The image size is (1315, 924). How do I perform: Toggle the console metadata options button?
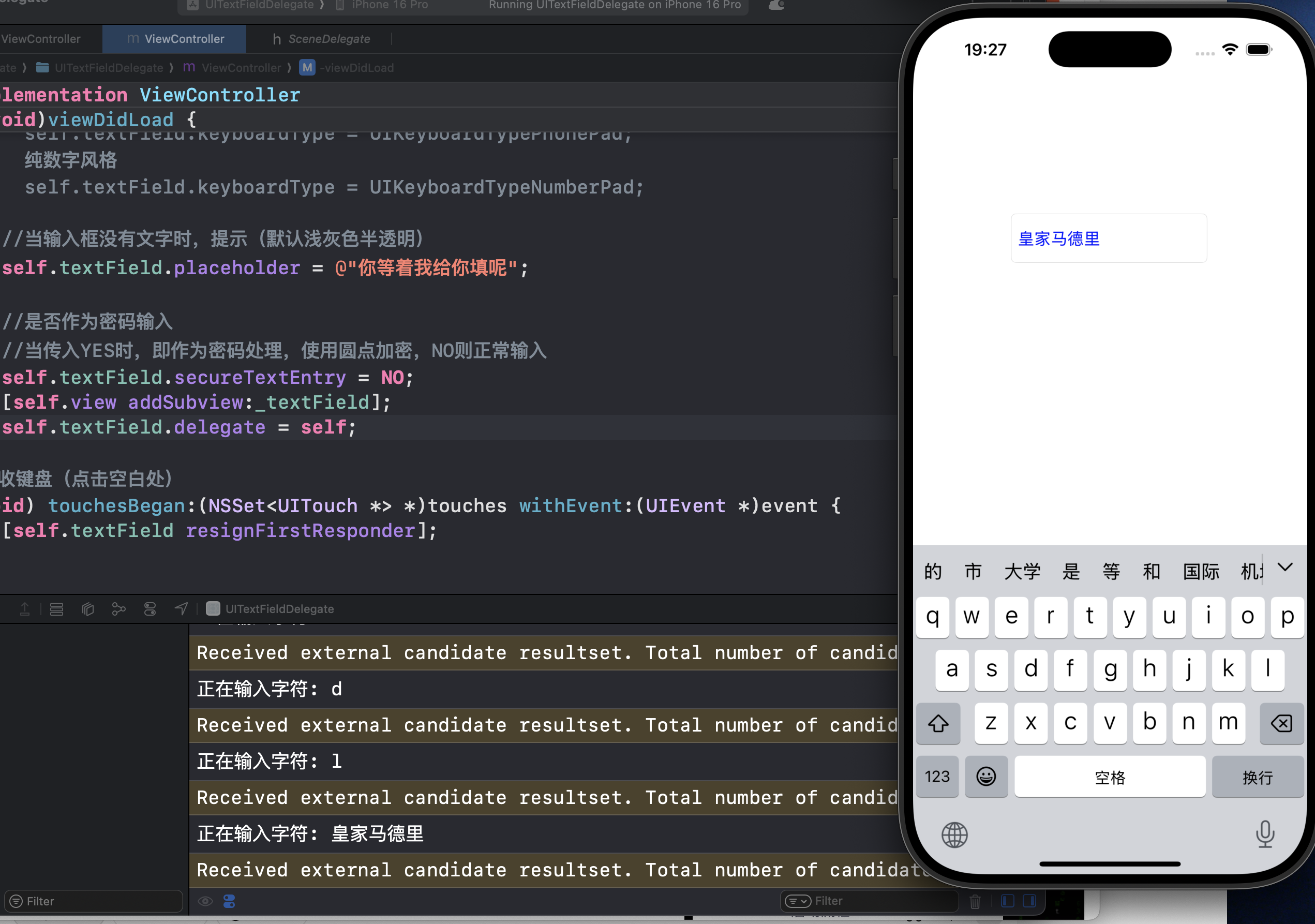point(229,901)
